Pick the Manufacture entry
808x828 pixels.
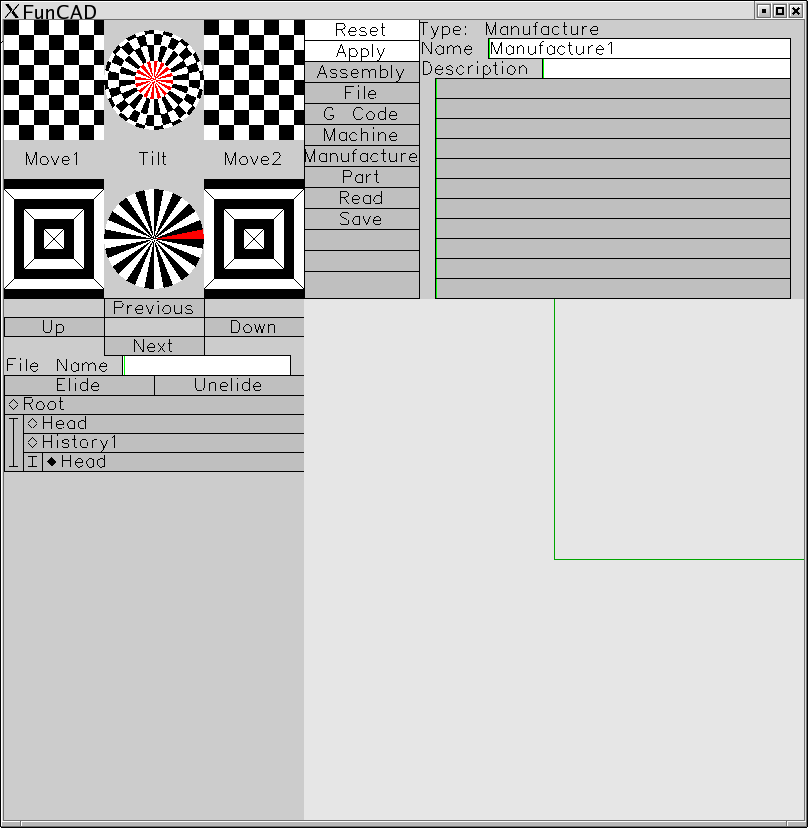coord(362,156)
